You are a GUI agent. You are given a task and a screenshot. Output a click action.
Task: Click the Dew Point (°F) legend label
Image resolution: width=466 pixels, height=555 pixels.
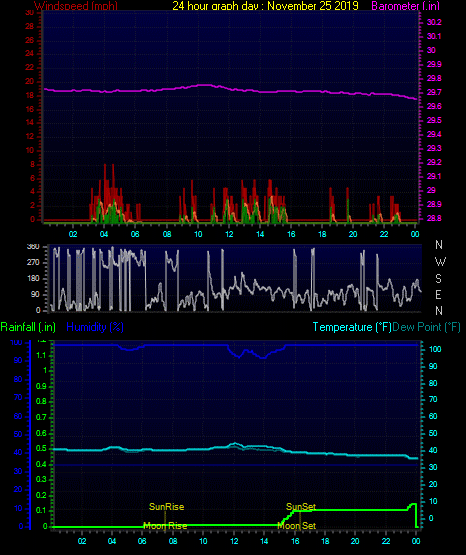426,327
